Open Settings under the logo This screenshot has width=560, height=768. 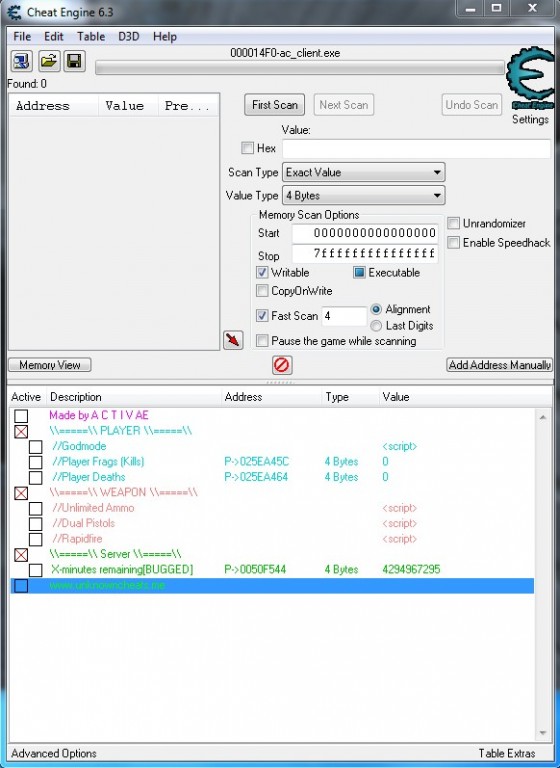coord(530,120)
